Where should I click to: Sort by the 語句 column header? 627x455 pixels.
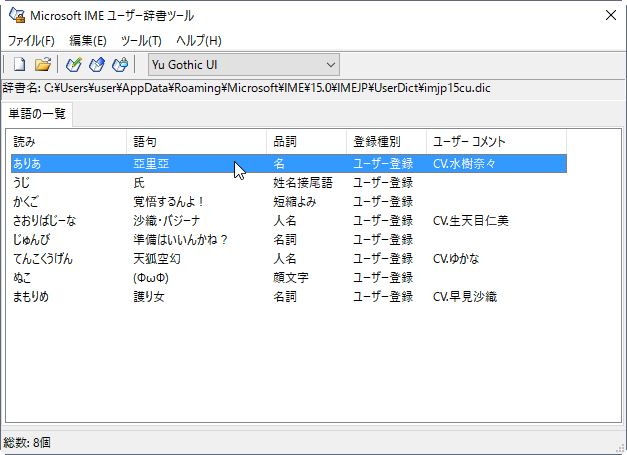point(196,142)
